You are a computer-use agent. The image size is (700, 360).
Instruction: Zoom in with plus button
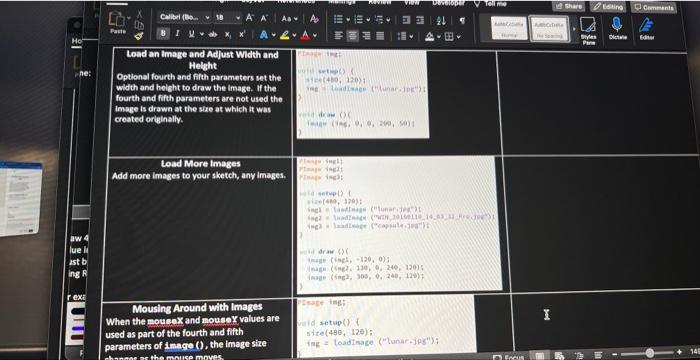coord(680,352)
